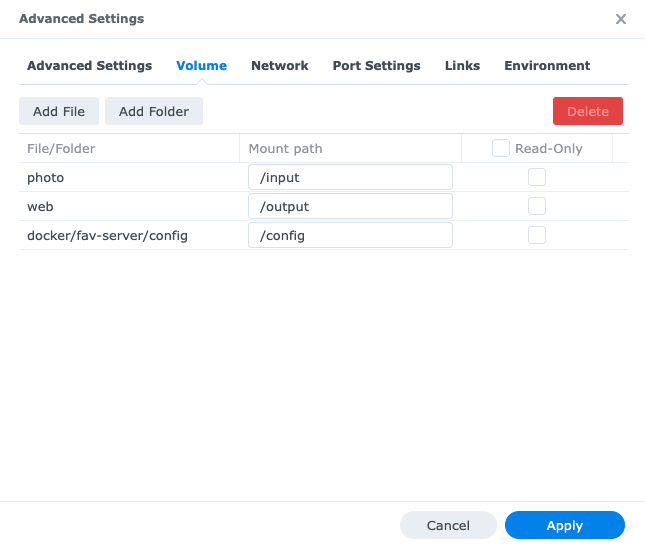
Task: Enable read-only for the web folder
Action: point(537,206)
